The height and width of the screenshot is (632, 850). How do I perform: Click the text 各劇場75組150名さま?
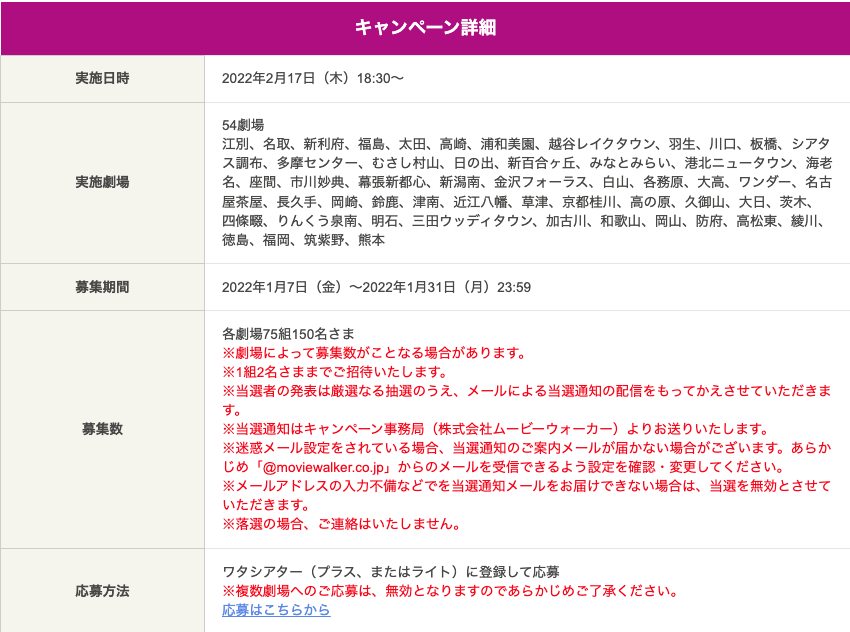288,334
